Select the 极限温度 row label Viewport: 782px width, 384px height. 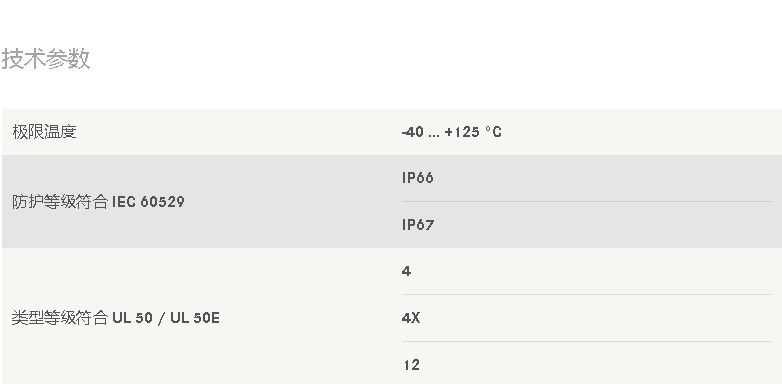[44, 132]
